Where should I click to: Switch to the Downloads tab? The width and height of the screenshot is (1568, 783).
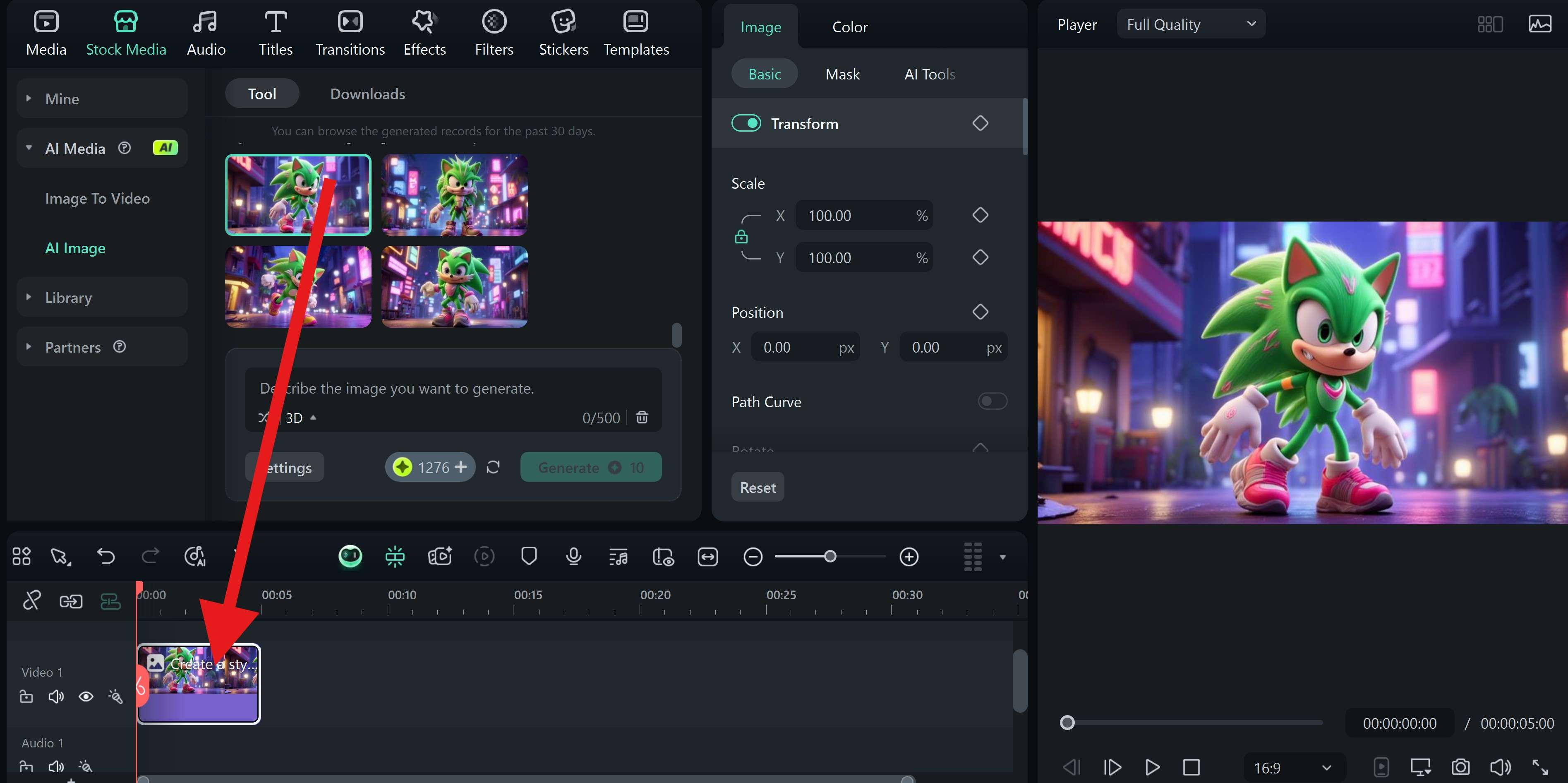(368, 94)
